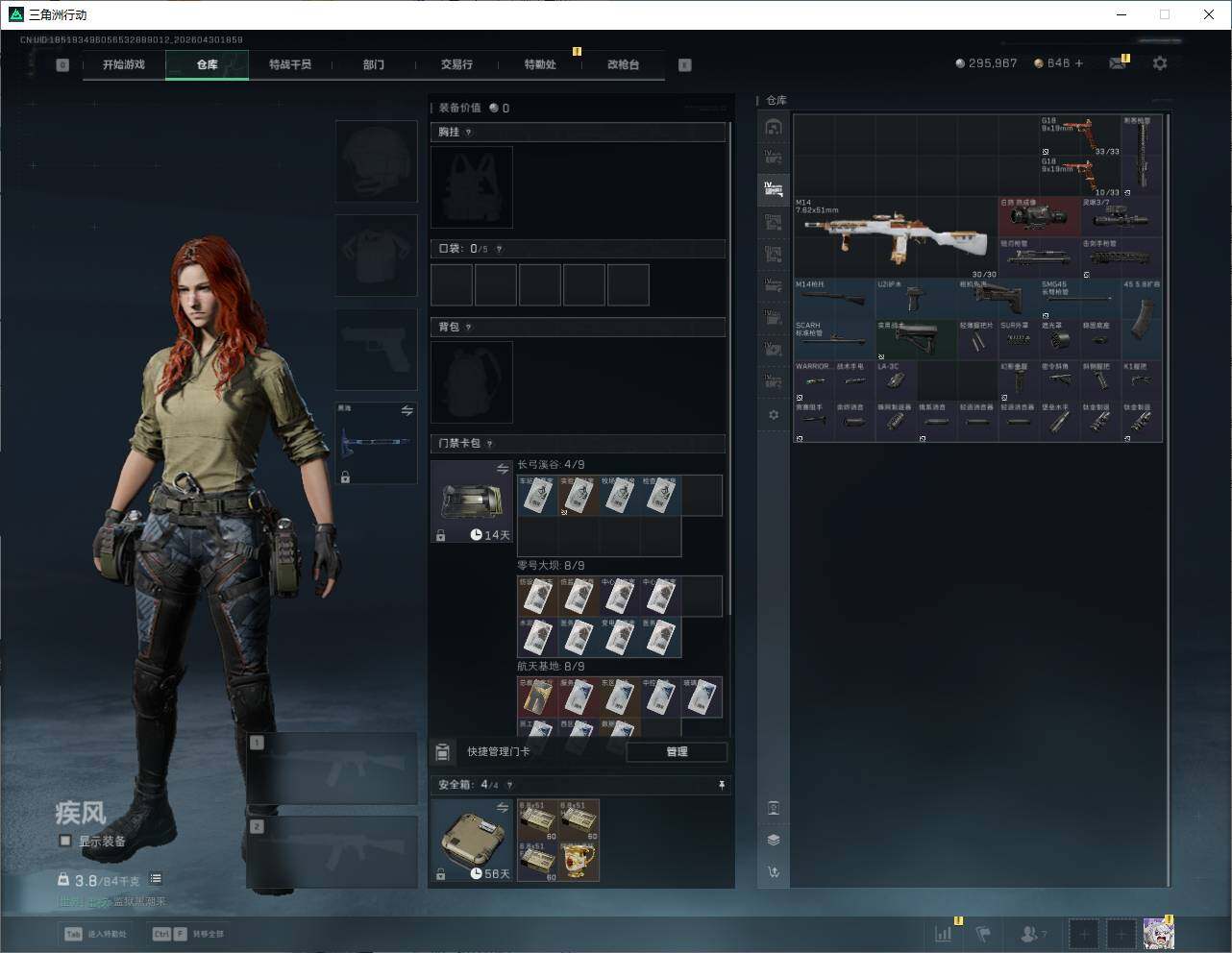The width and height of the screenshot is (1232, 953).
Task: Click the 安全箱 help question mark
Action: (509, 785)
